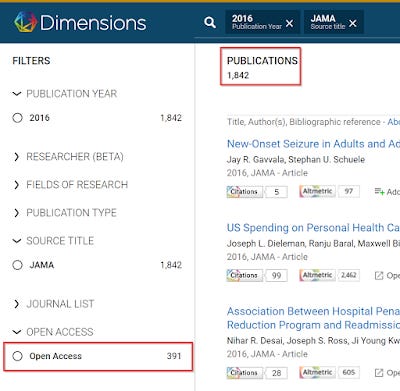Screen dimensions: 400x391
Task: Click the Publications tab showing 1,842
Action: 261,66
